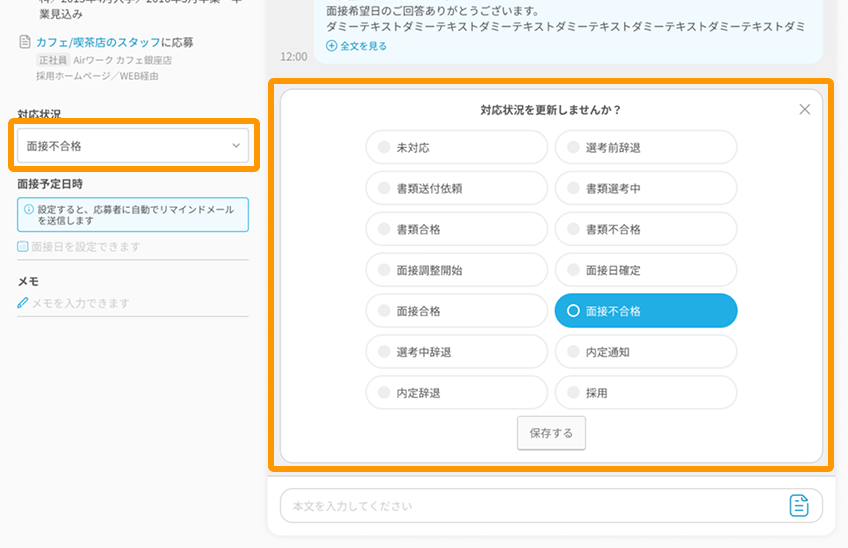Click the 保存する button
This screenshot has height=548, width=848.
point(551,433)
